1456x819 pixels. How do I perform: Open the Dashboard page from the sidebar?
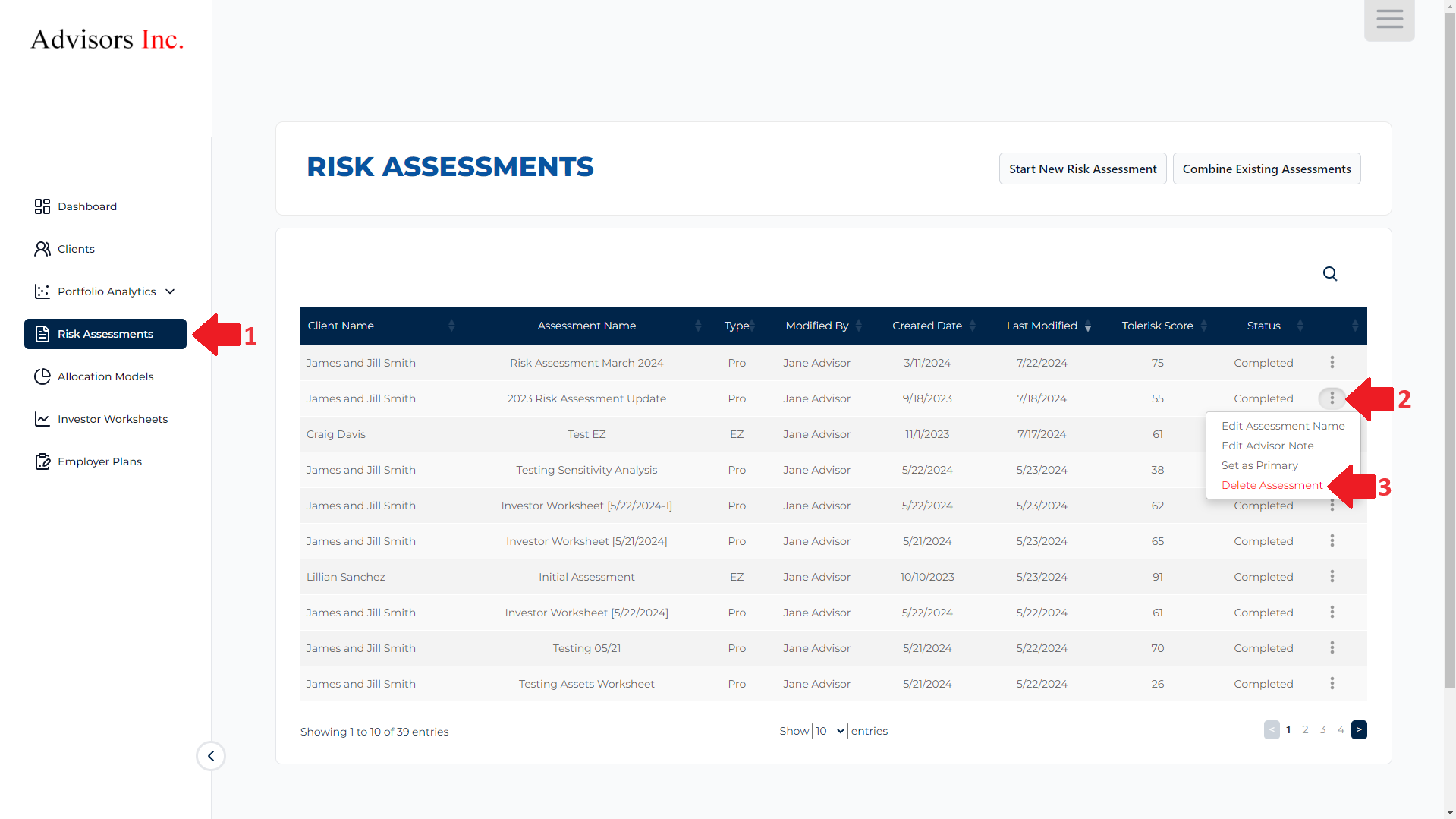pos(86,206)
